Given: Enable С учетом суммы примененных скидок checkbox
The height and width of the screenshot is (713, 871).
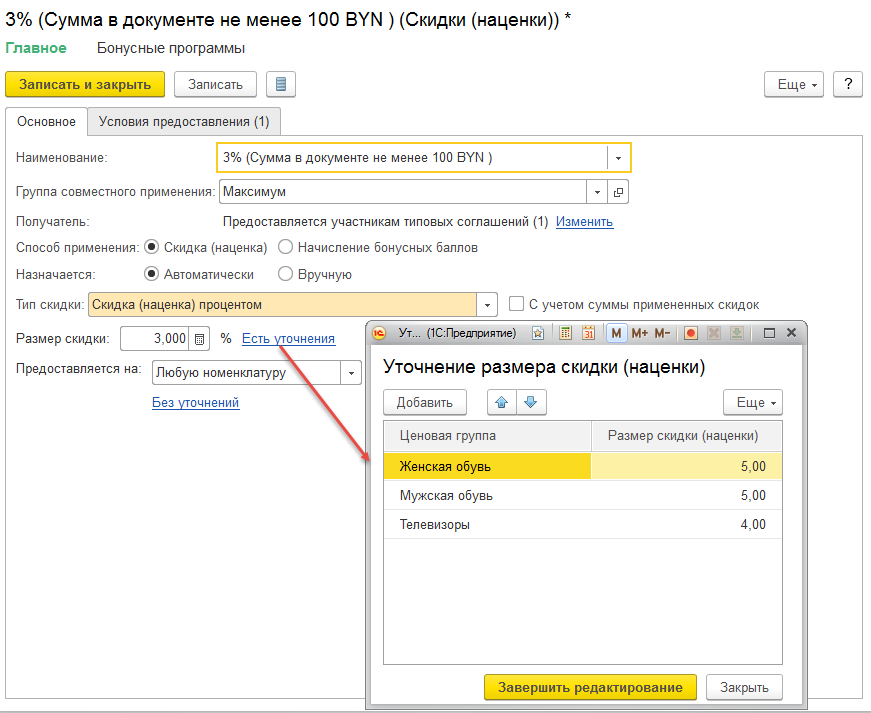Looking at the screenshot, I should point(516,304).
